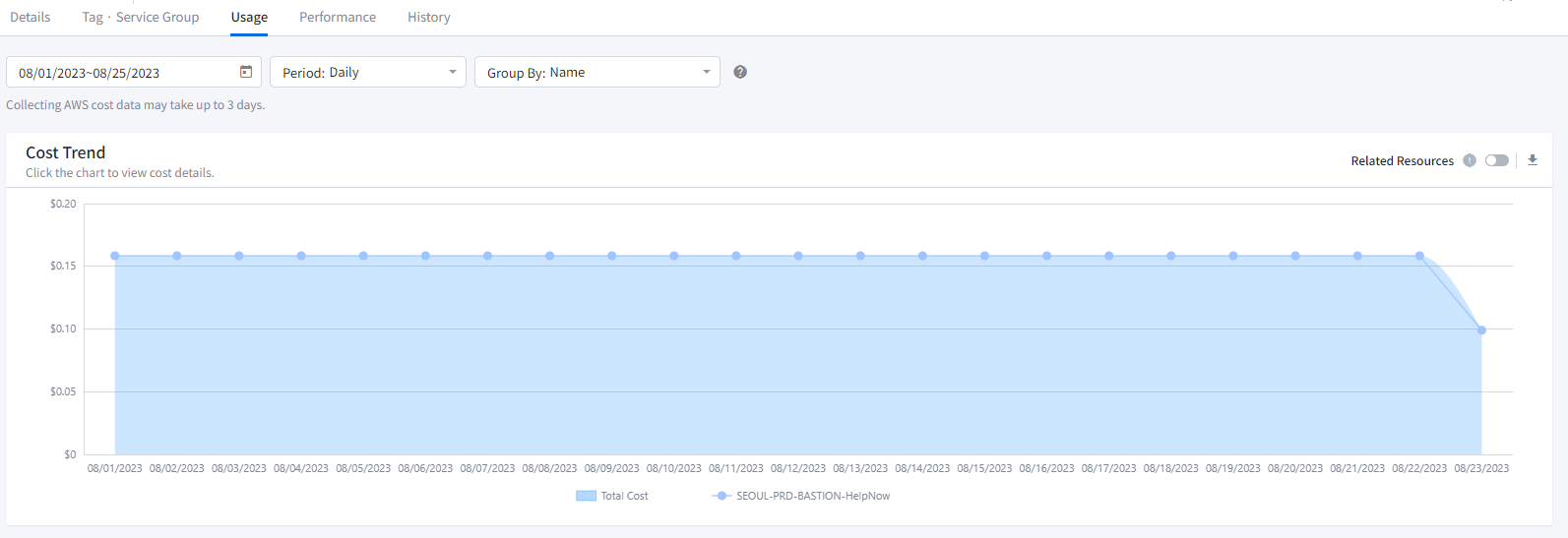Click the Total Cost blue color swatch
Screen dimensions: 1568x538
[586, 496]
